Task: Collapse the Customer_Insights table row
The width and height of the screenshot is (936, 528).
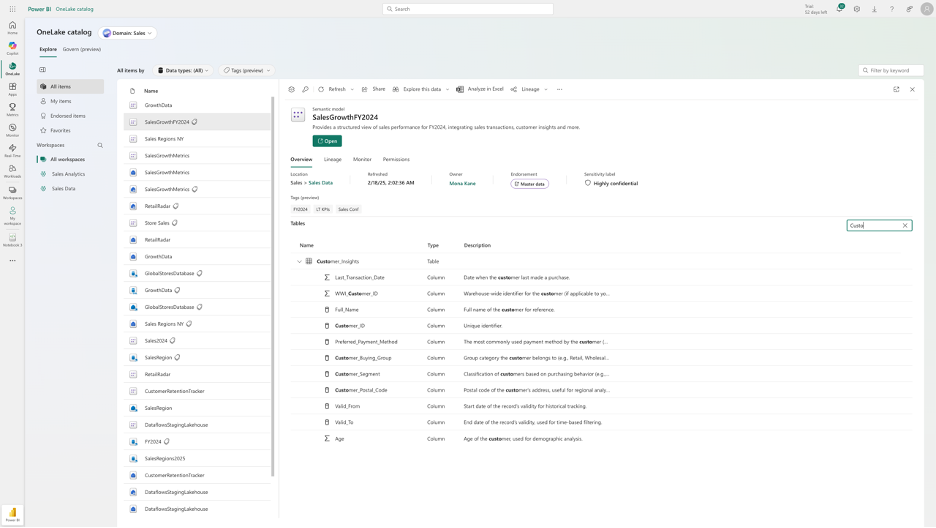Action: pos(299,261)
